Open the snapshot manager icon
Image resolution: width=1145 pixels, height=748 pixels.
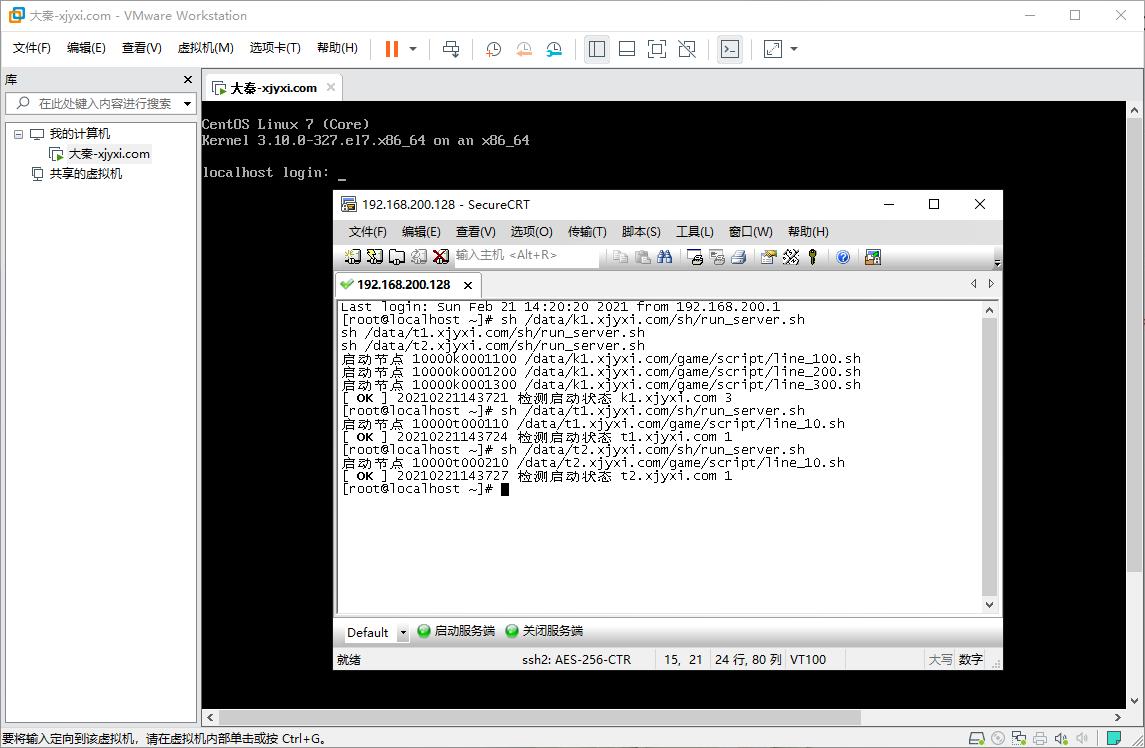(554, 49)
